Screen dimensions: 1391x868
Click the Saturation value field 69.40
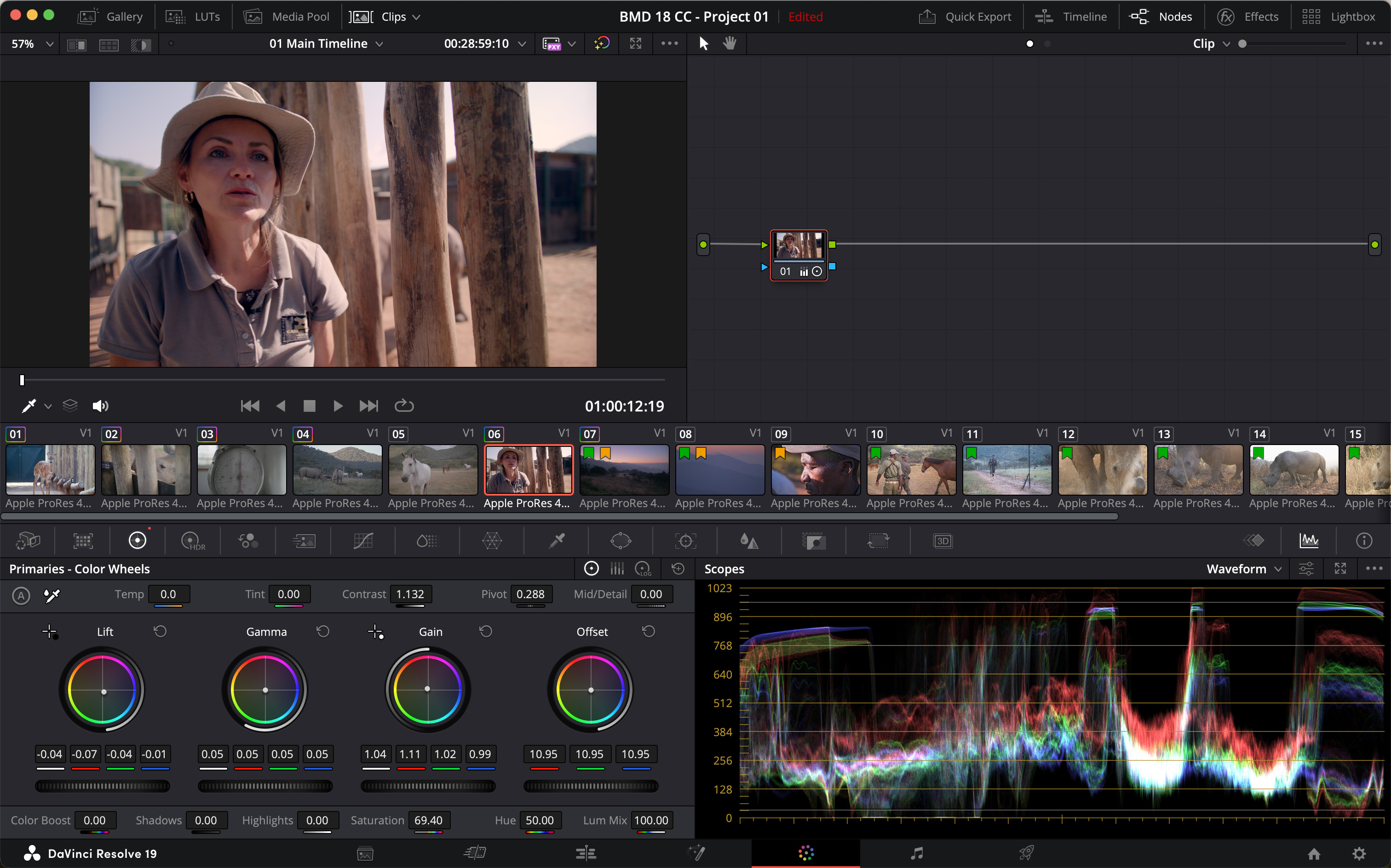point(428,820)
